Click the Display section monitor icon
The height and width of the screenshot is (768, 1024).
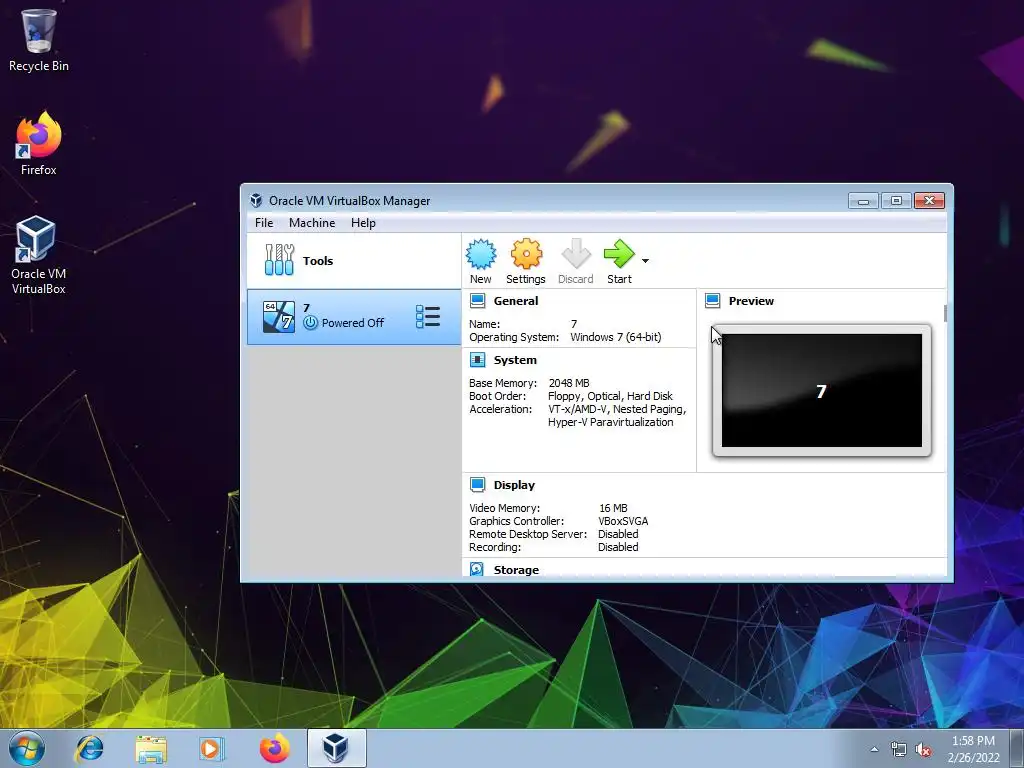tap(477, 485)
